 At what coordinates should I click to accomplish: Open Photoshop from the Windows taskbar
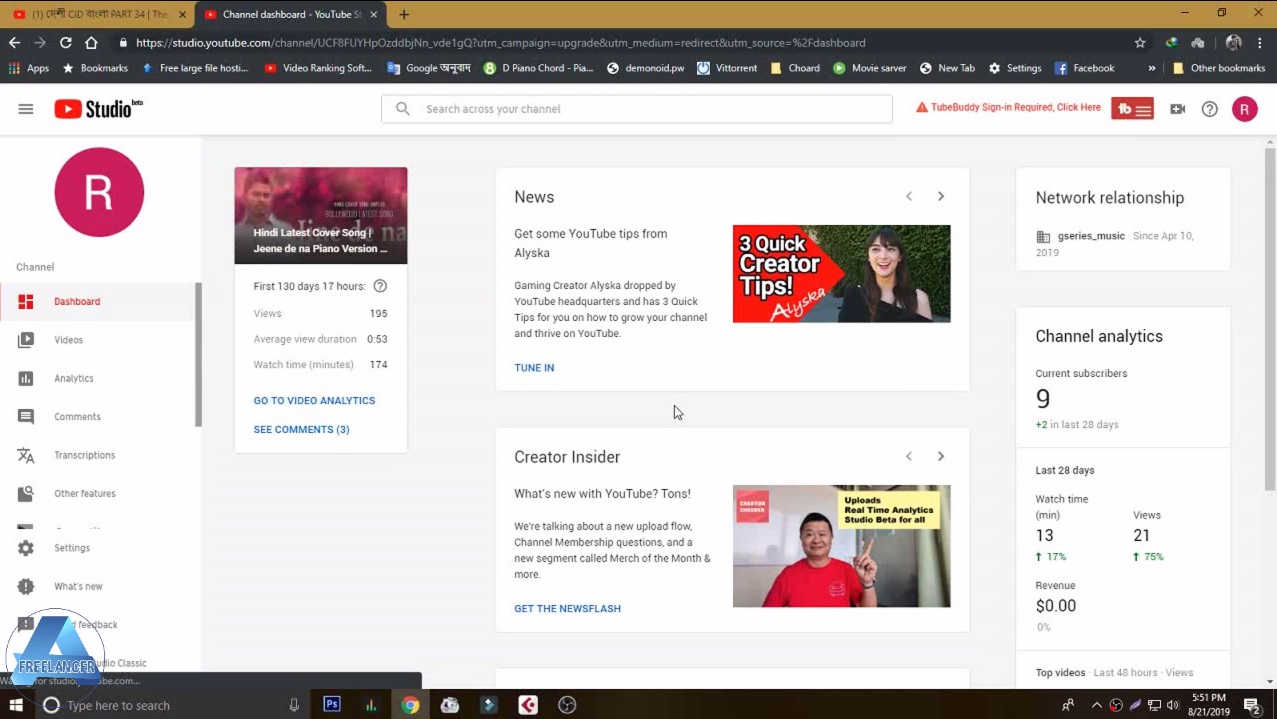(332, 705)
